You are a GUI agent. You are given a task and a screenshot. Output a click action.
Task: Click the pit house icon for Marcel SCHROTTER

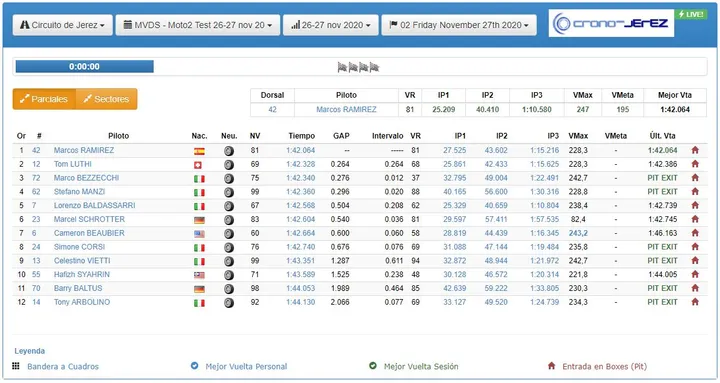pyautogui.click(x=695, y=219)
